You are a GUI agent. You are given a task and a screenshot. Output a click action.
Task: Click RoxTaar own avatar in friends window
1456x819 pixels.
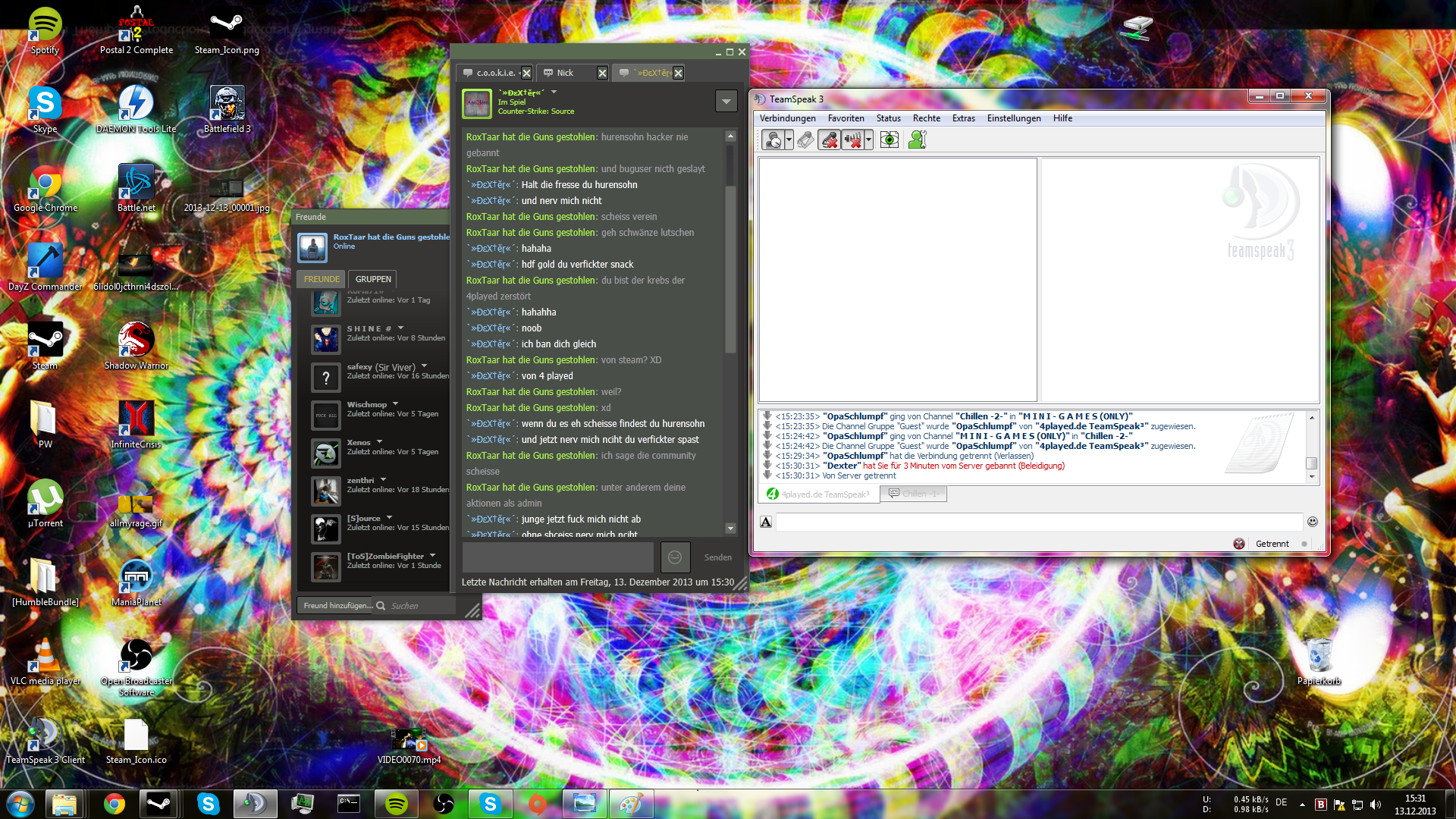[312, 247]
